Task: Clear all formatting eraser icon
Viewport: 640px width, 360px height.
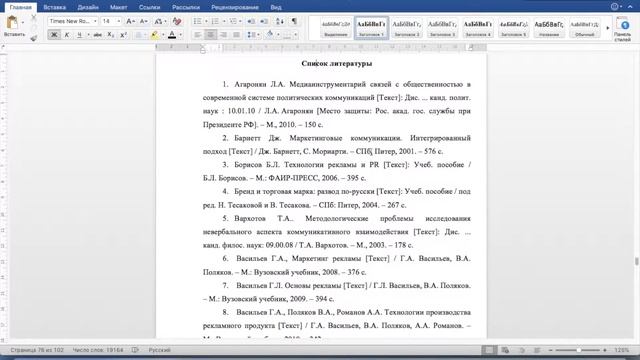Action: tap(177, 21)
